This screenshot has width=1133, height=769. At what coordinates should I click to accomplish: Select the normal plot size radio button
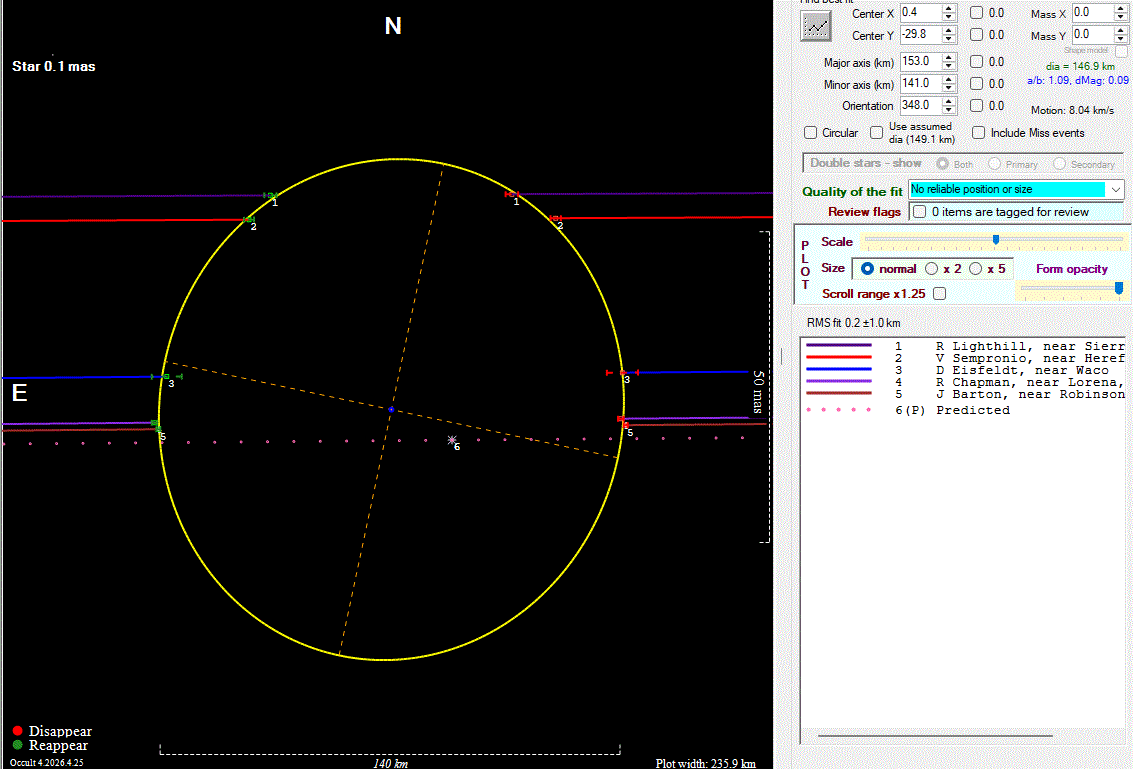867,269
